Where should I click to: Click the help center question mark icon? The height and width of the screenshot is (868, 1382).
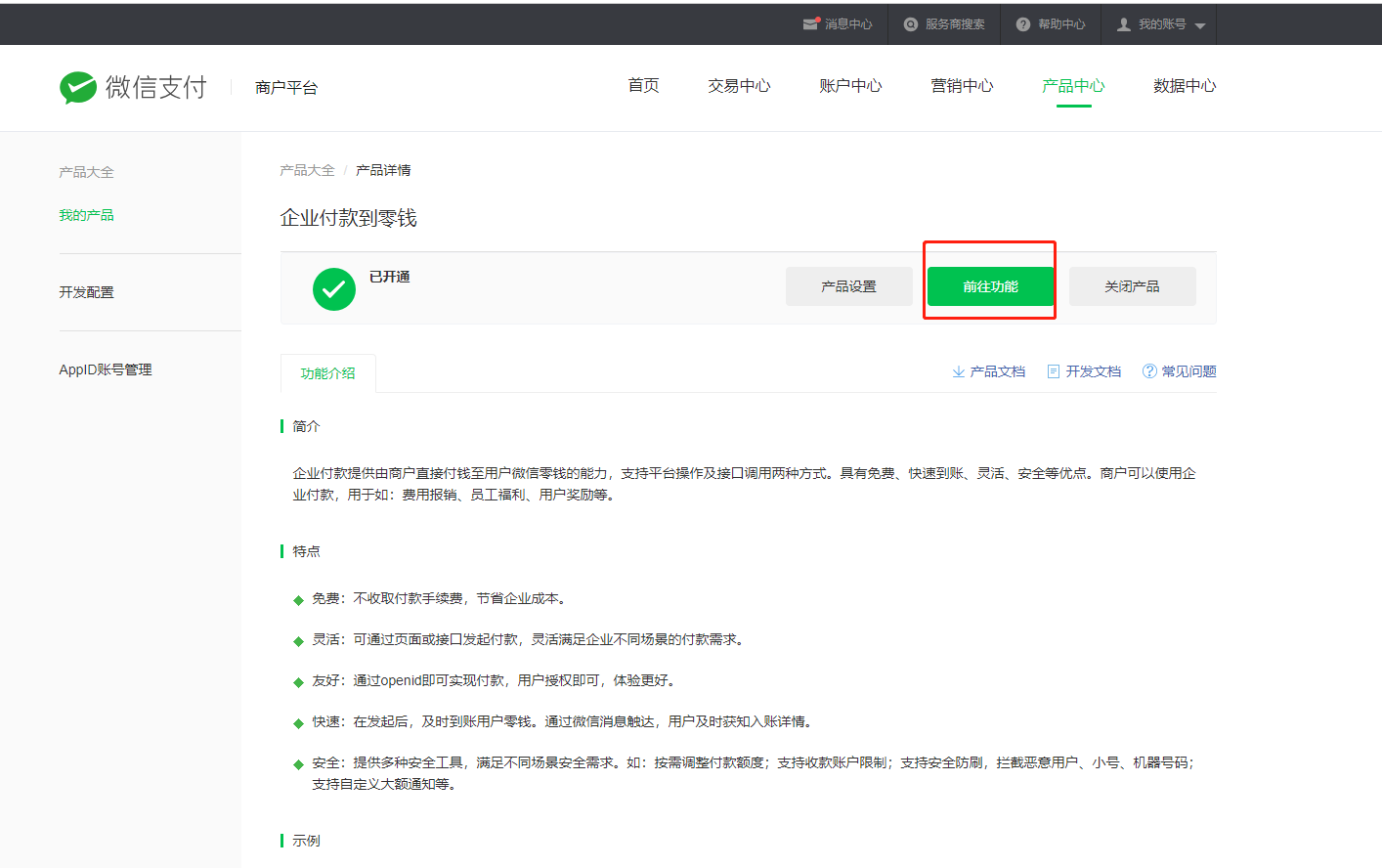(1023, 24)
